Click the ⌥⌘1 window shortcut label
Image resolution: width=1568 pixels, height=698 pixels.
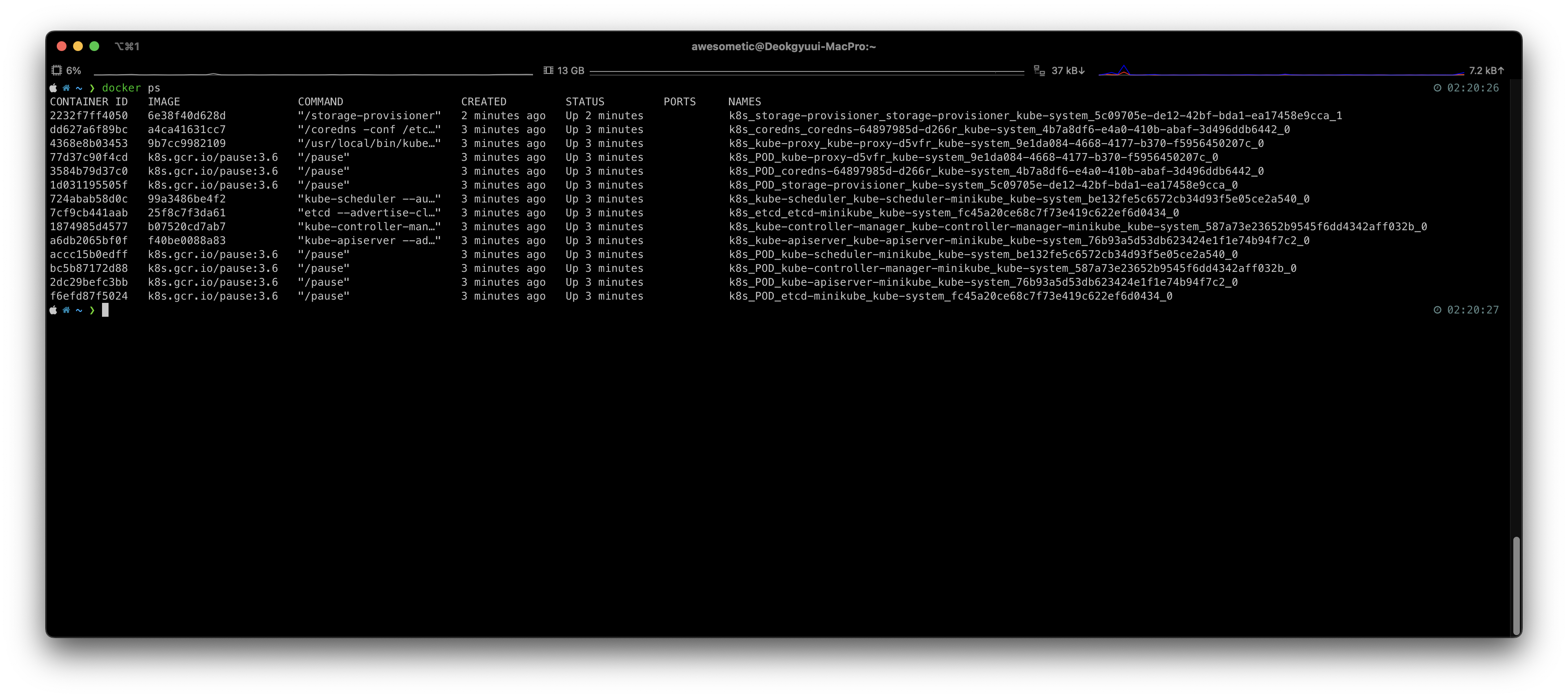pyautogui.click(x=127, y=46)
